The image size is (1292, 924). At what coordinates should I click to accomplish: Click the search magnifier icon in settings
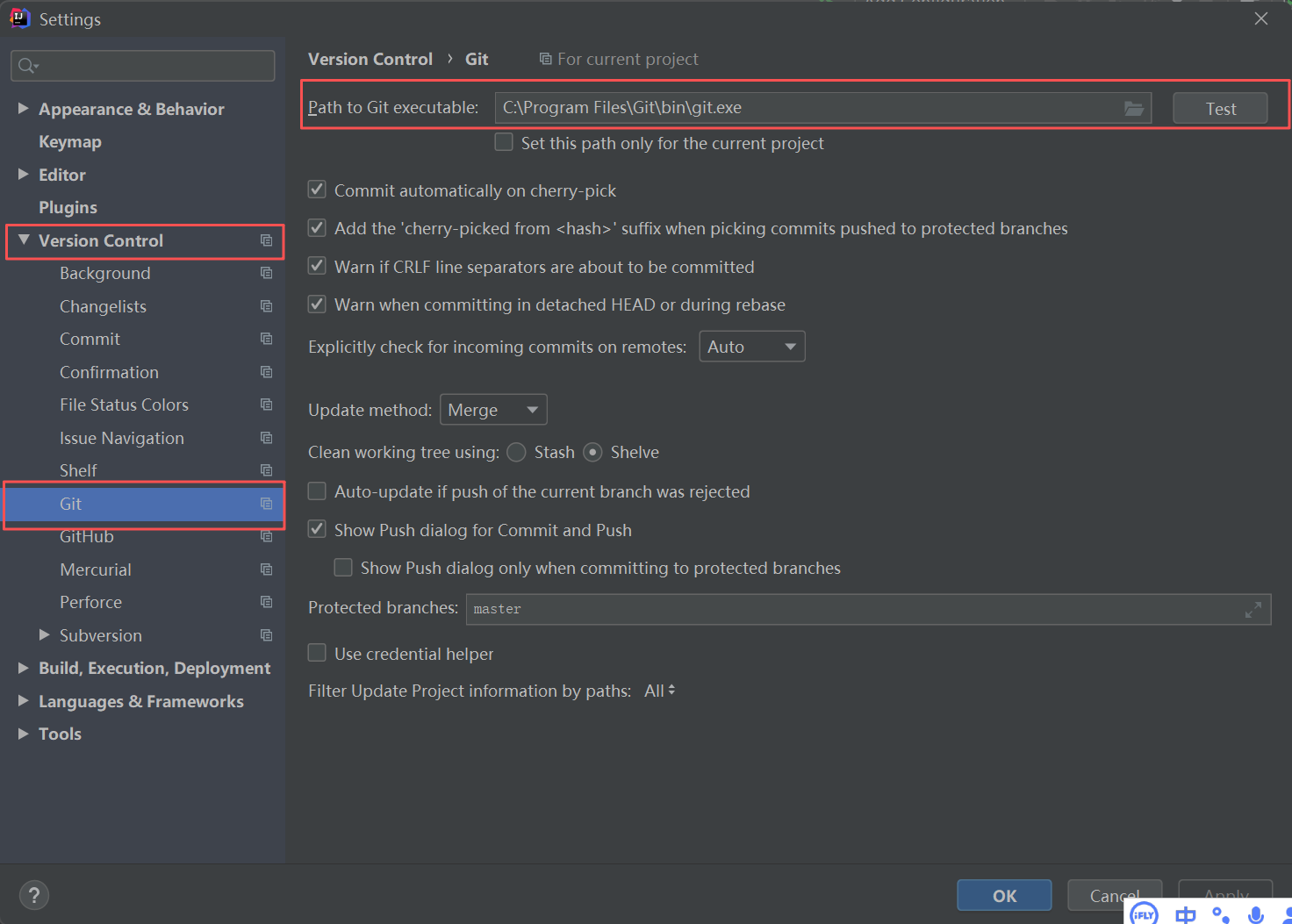pos(28,66)
